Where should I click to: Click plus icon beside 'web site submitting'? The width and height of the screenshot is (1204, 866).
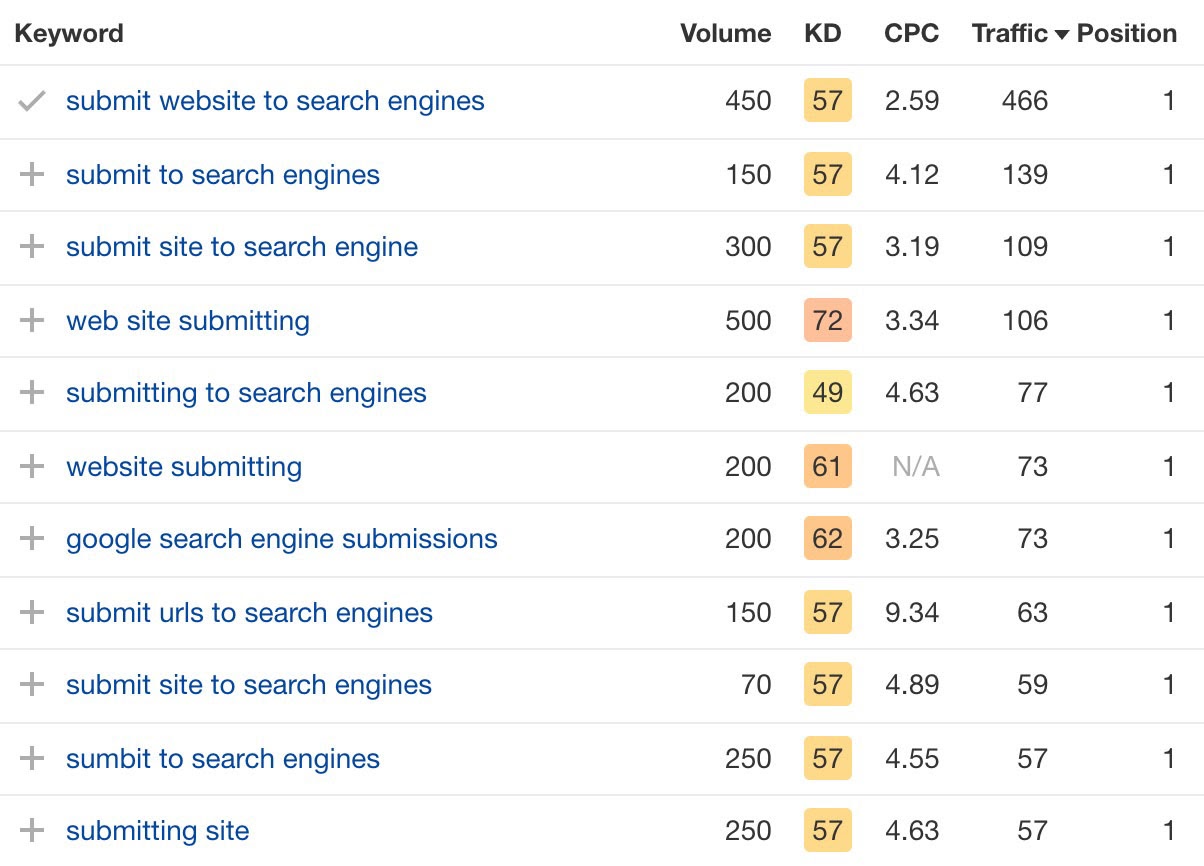click(x=32, y=321)
